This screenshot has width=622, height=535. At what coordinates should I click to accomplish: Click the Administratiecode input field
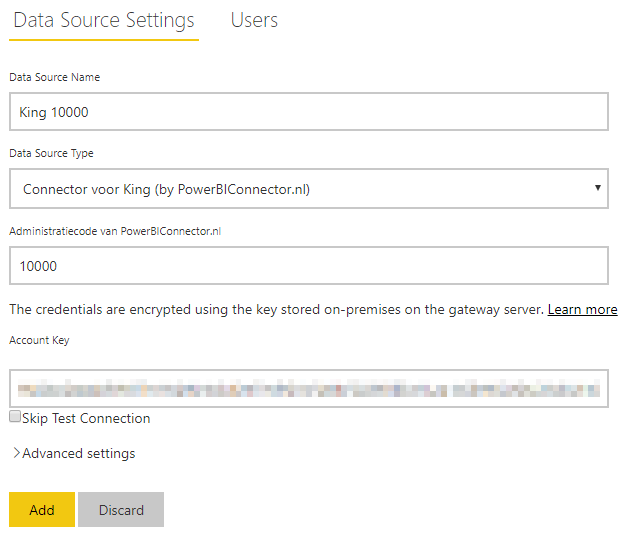click(x=309, y=265)
